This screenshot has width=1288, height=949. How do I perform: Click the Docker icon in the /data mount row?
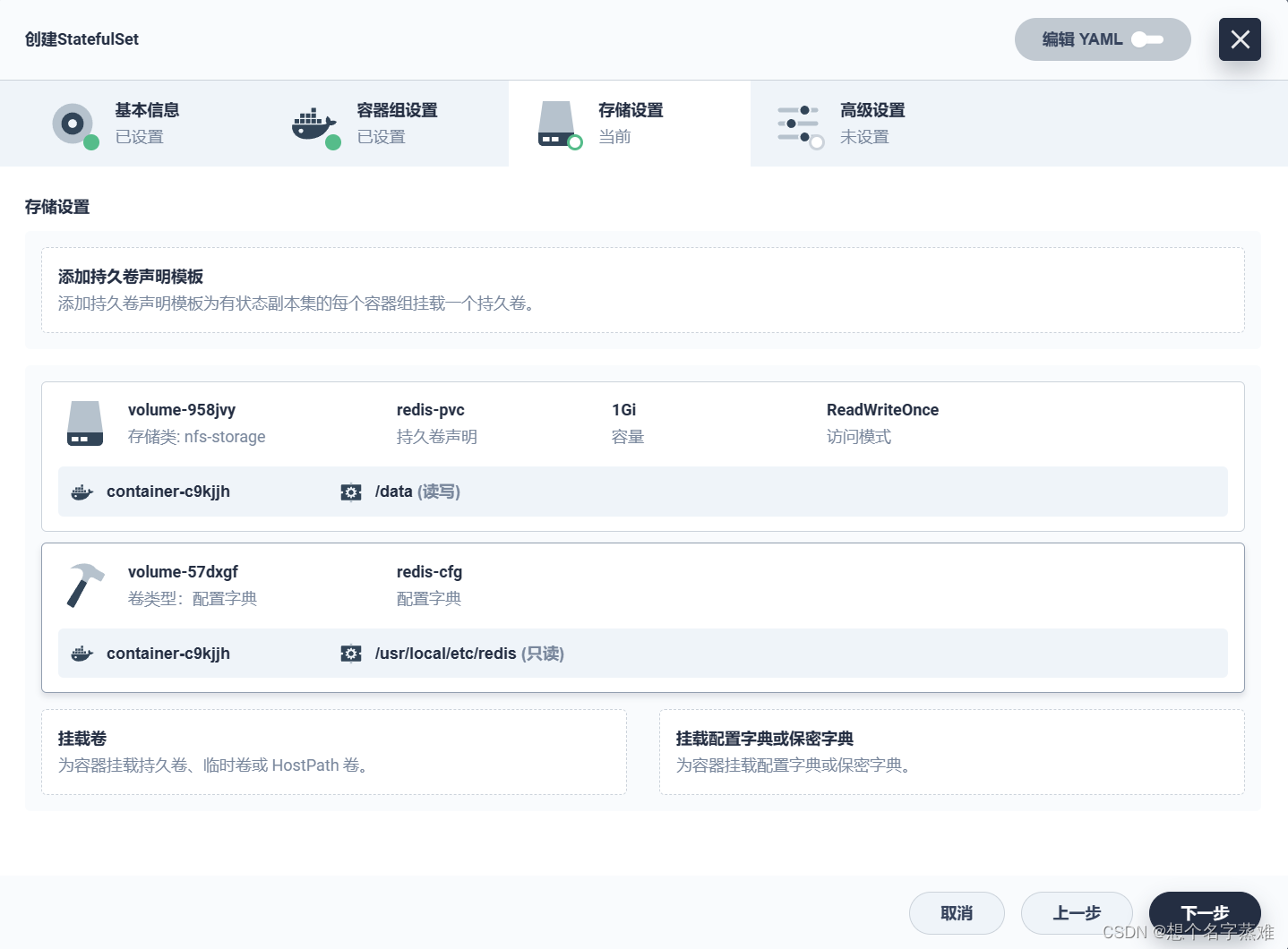tap(82, 492)
